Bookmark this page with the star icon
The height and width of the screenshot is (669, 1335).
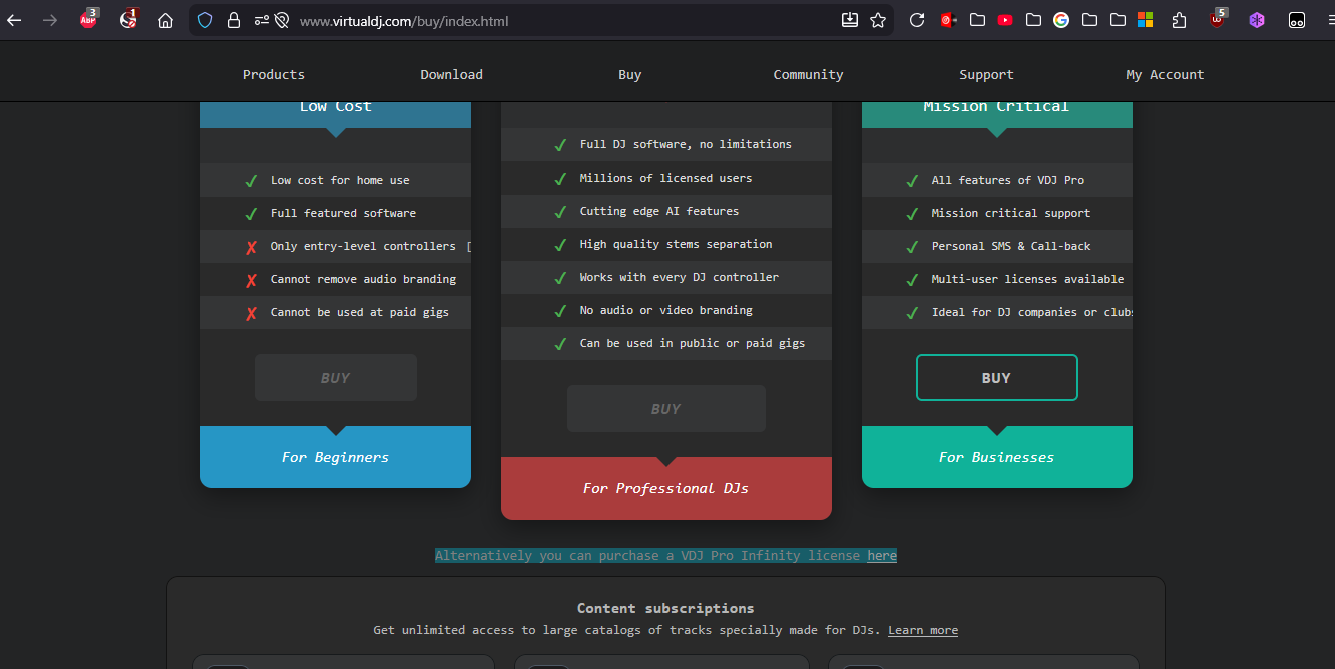coord(878,20)
